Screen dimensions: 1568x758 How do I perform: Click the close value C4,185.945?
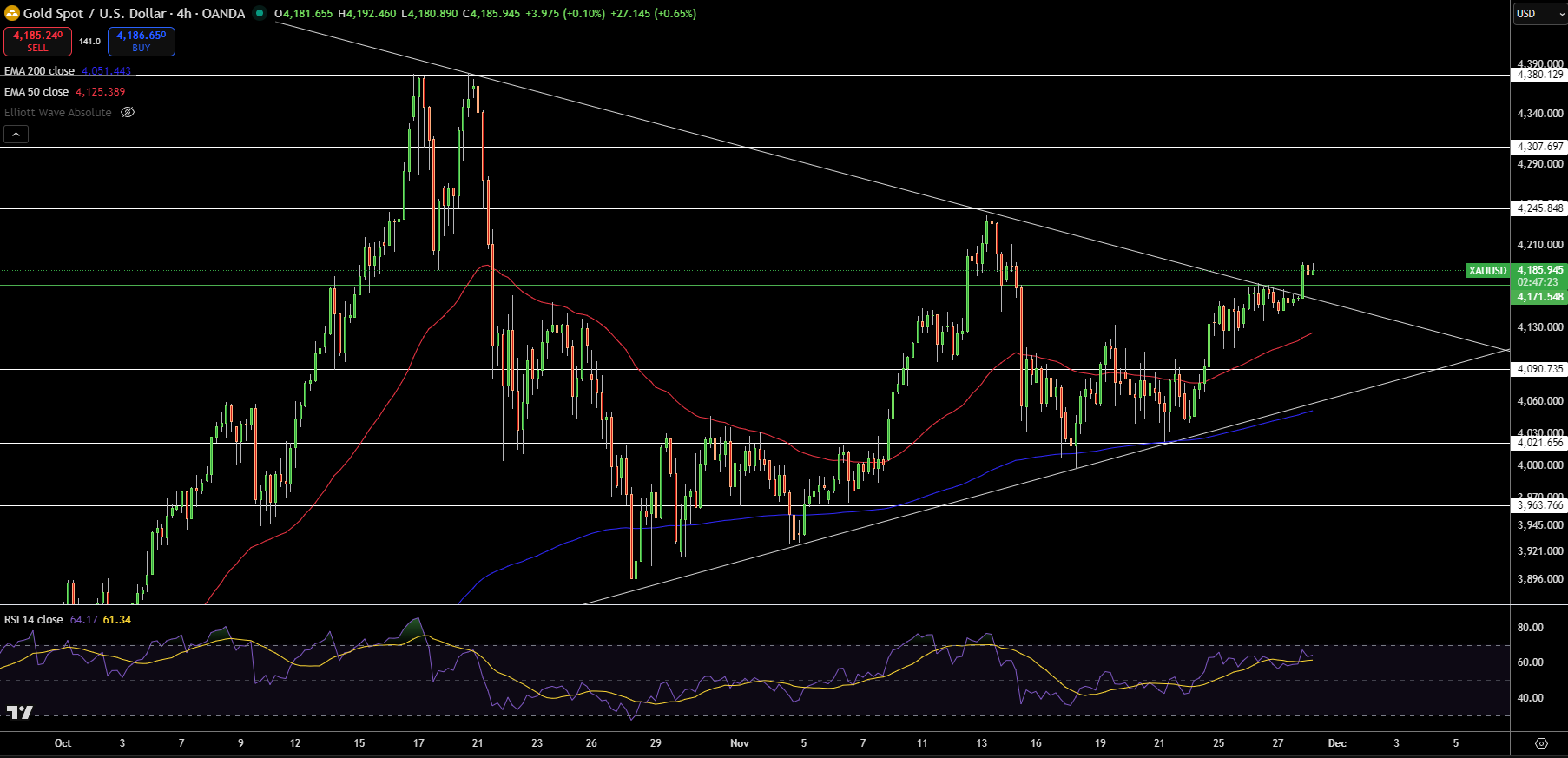pos(491,14)
